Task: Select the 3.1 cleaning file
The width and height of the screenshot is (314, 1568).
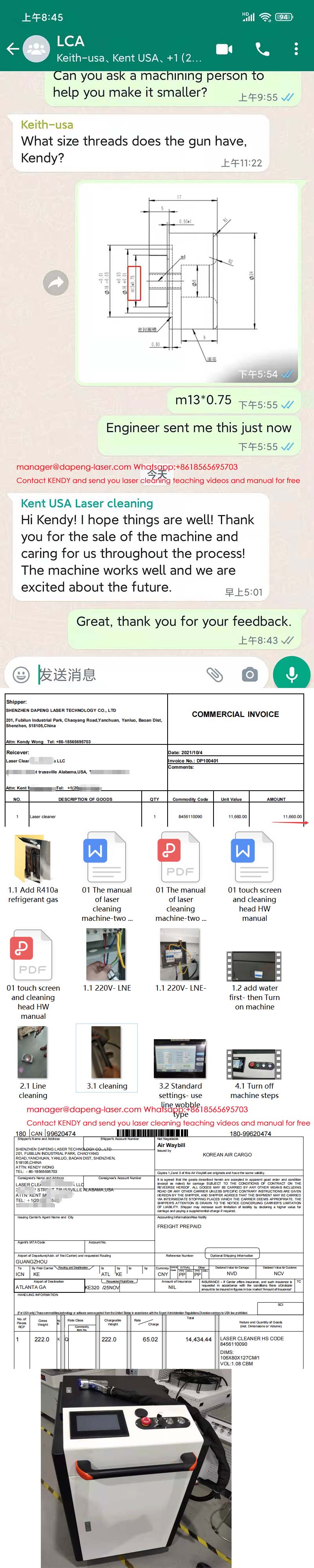Action: pos(107,1058)
